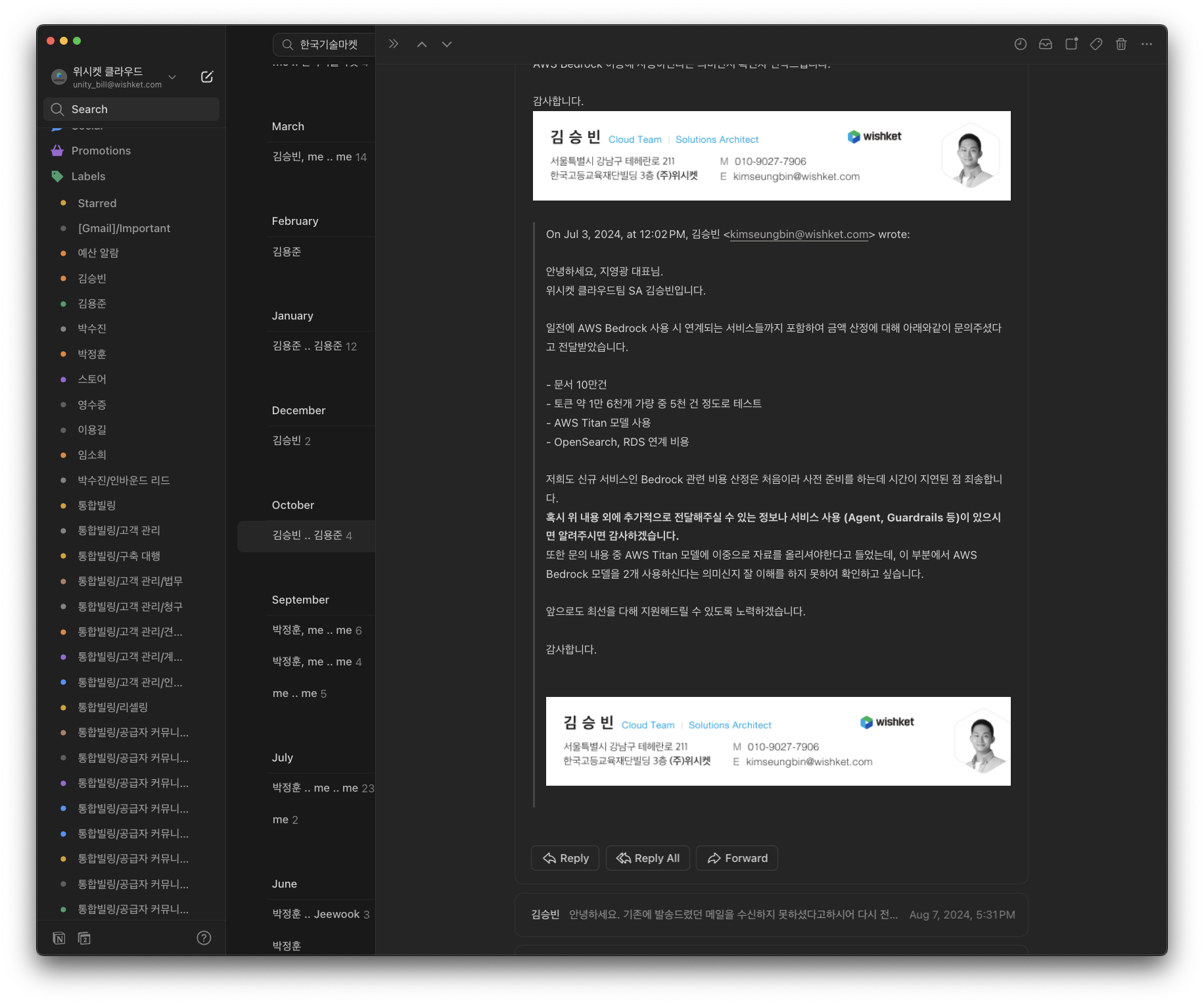The image size is (1204, 1004).
Task: Collapse the panel with double chevron icon
Action: pos(393,44)
